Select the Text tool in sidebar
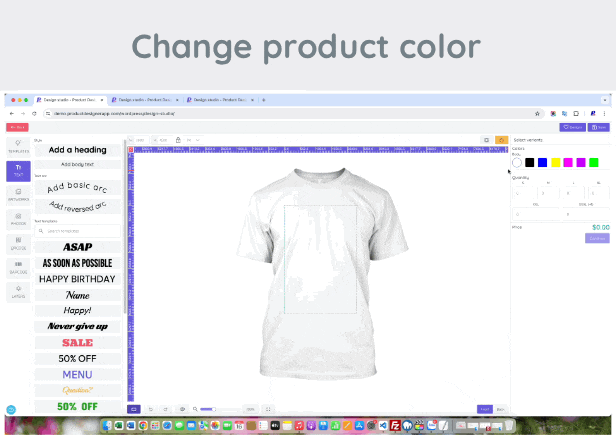Image resolution: width=616 pixels, height=438 pixels. click(x=18, y=170)
